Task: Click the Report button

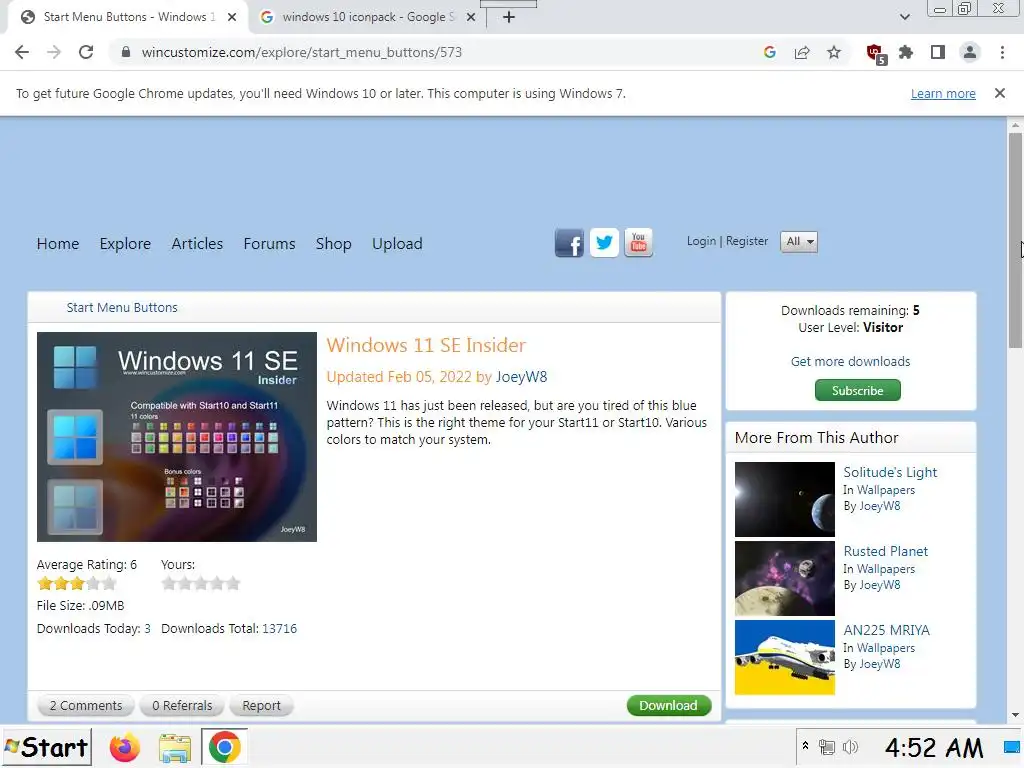Action: pyautogui.click(x=261, y=705)
